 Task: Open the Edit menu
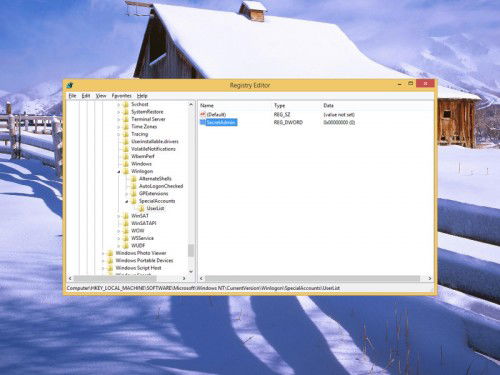pyautogui.click(x=86, y=96)
